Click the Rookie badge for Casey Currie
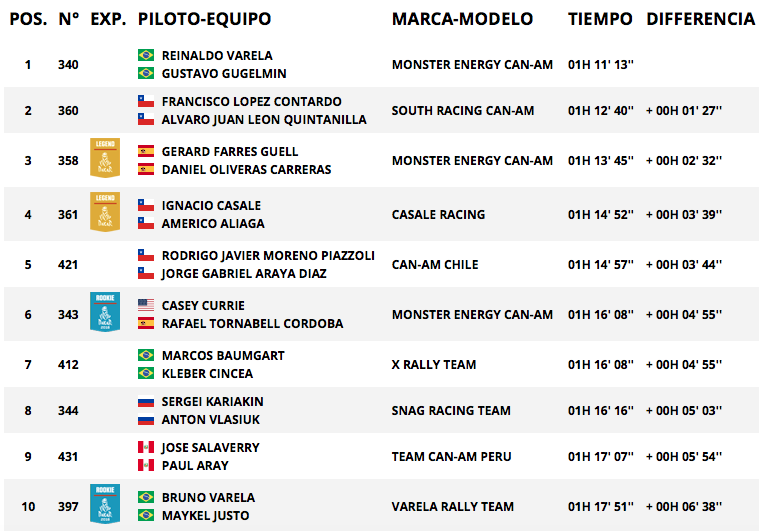 (x=105, y=312)
